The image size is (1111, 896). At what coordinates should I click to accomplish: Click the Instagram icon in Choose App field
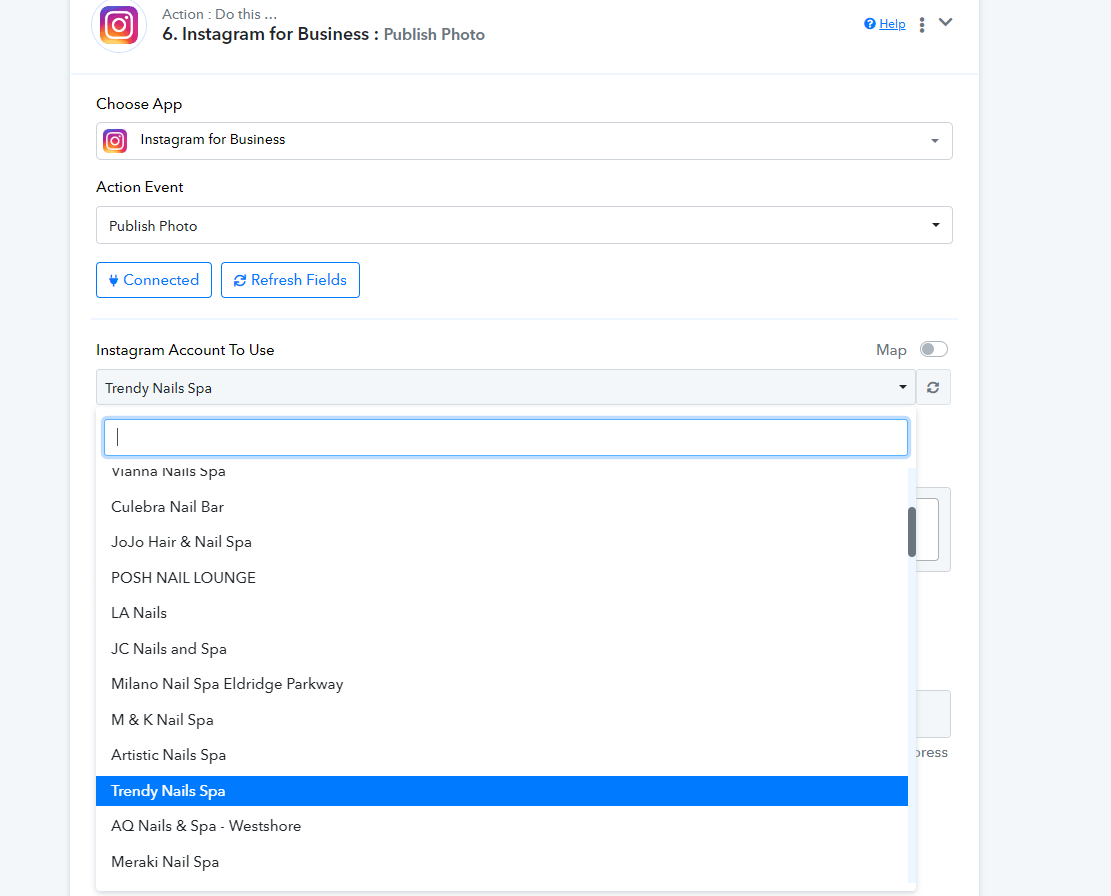tap(115, 141)
